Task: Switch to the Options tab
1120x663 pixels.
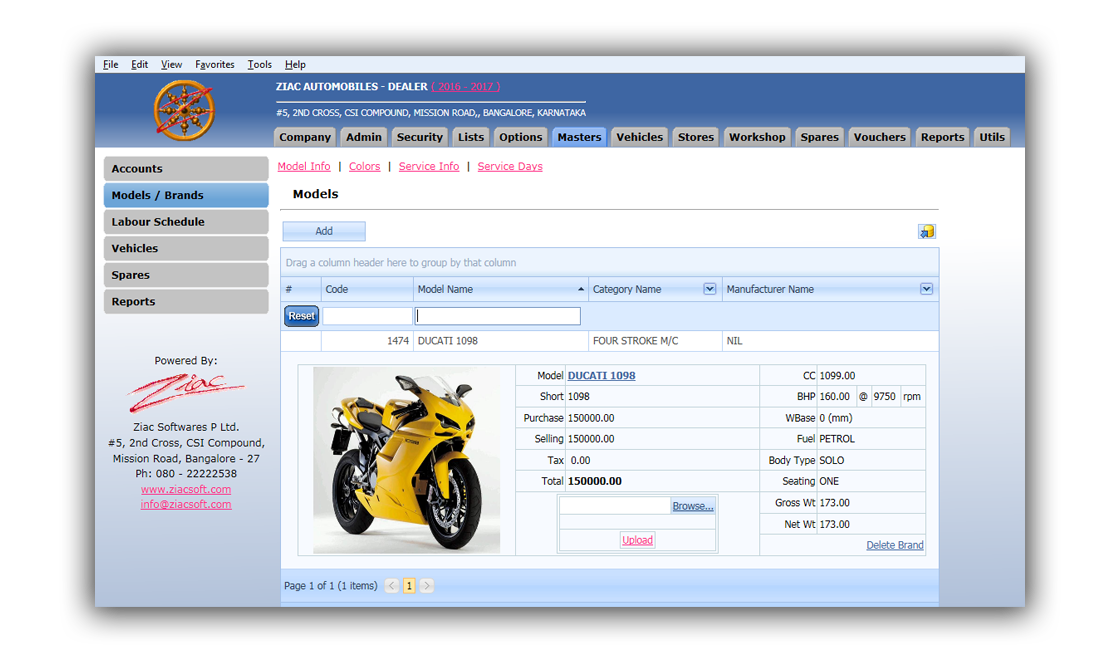Action: click(521, 137)
